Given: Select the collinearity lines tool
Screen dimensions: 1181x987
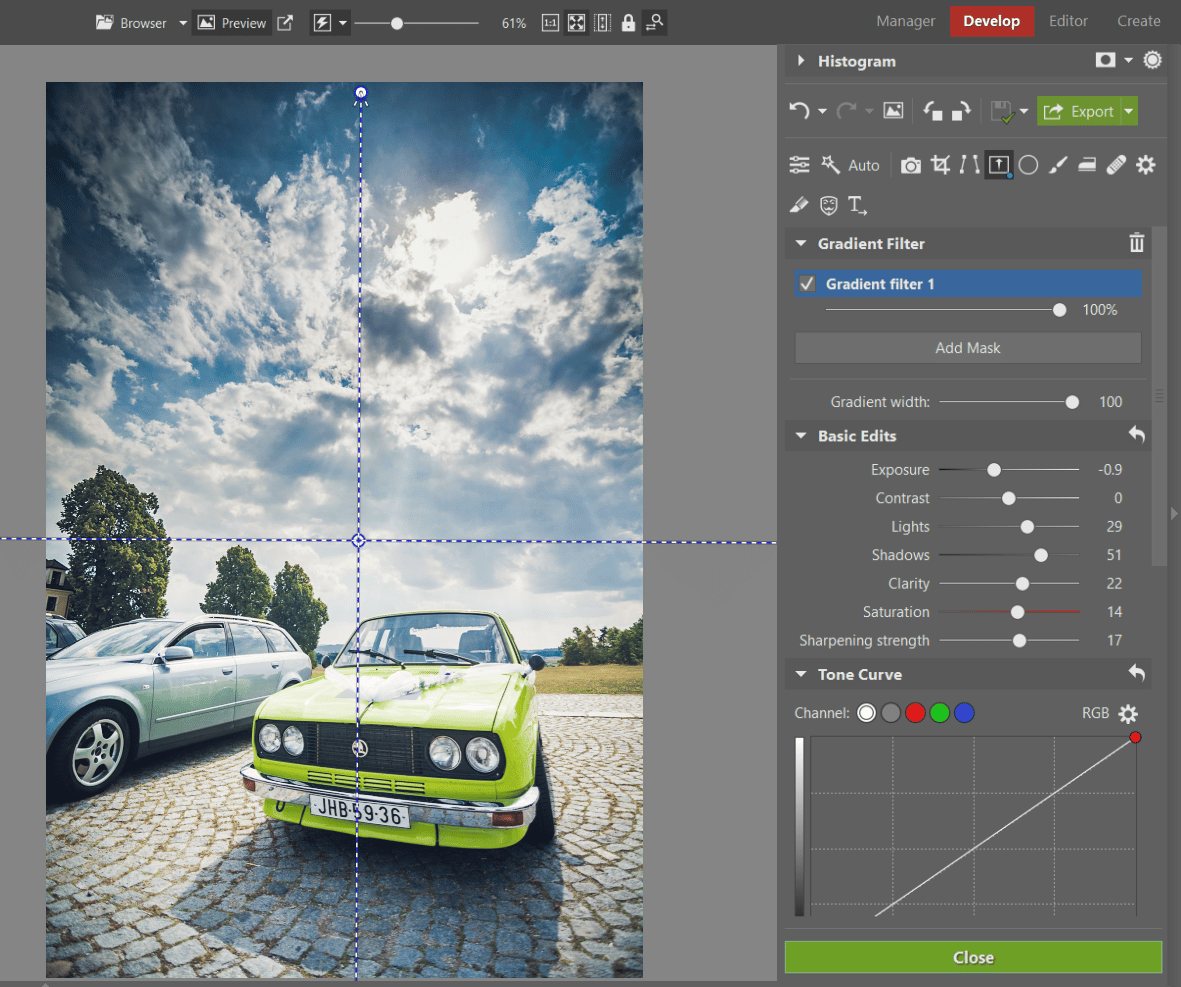Looking at the screenshot, I should (x=969, y=164).
